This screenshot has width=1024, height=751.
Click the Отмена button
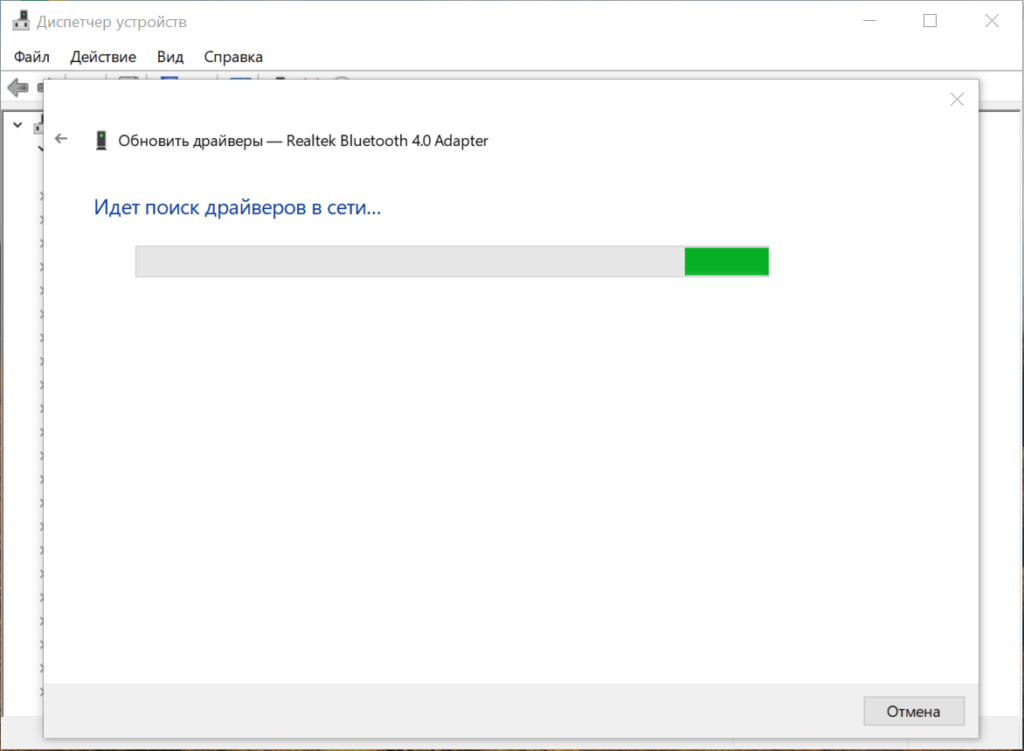click(x=914, y=711)
